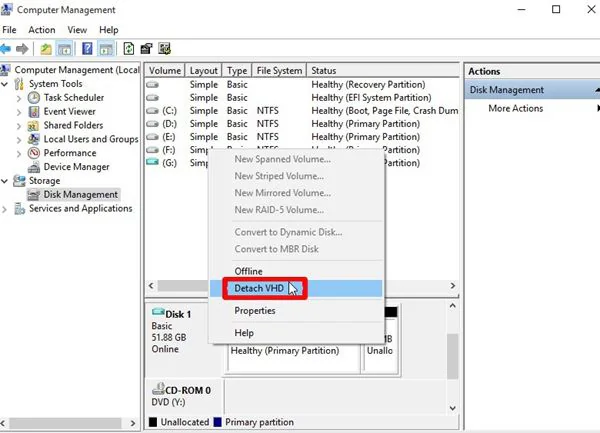Sort by the Volume column header
Image resolution: width=600 pixels, height=433 pixels.
(x=165, y=71)
